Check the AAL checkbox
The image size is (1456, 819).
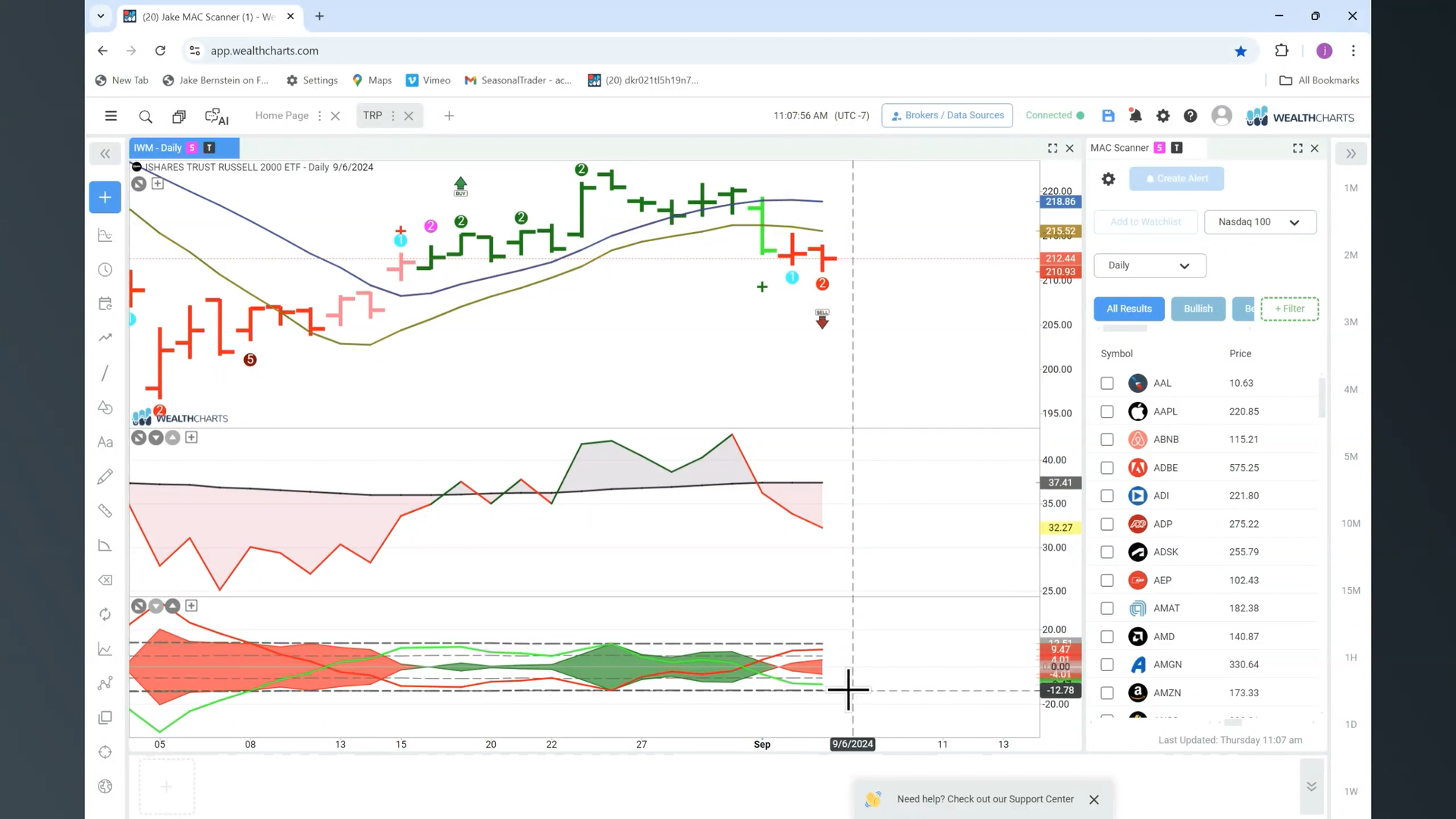(x=1107, y=384)
